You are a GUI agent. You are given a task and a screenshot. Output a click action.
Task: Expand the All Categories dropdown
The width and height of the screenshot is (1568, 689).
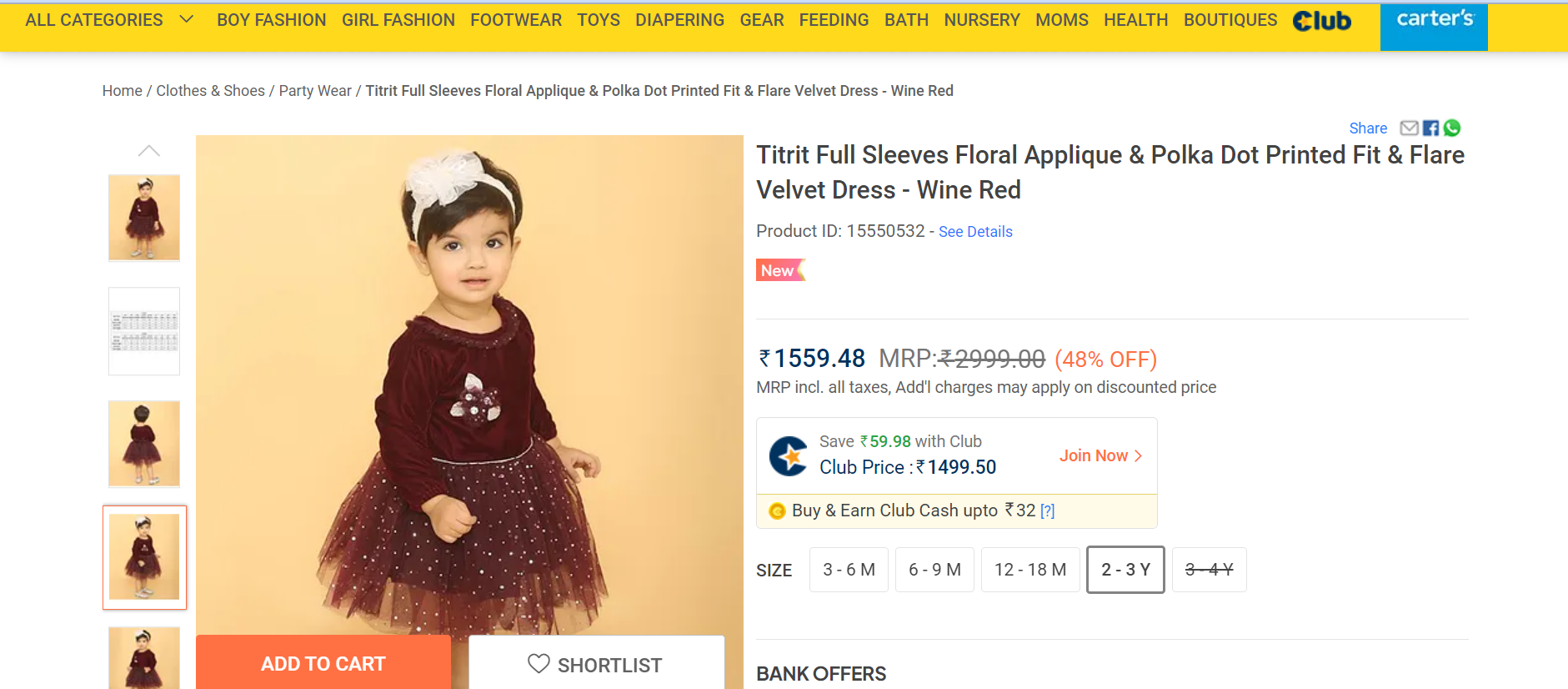(x=187, y=19)
